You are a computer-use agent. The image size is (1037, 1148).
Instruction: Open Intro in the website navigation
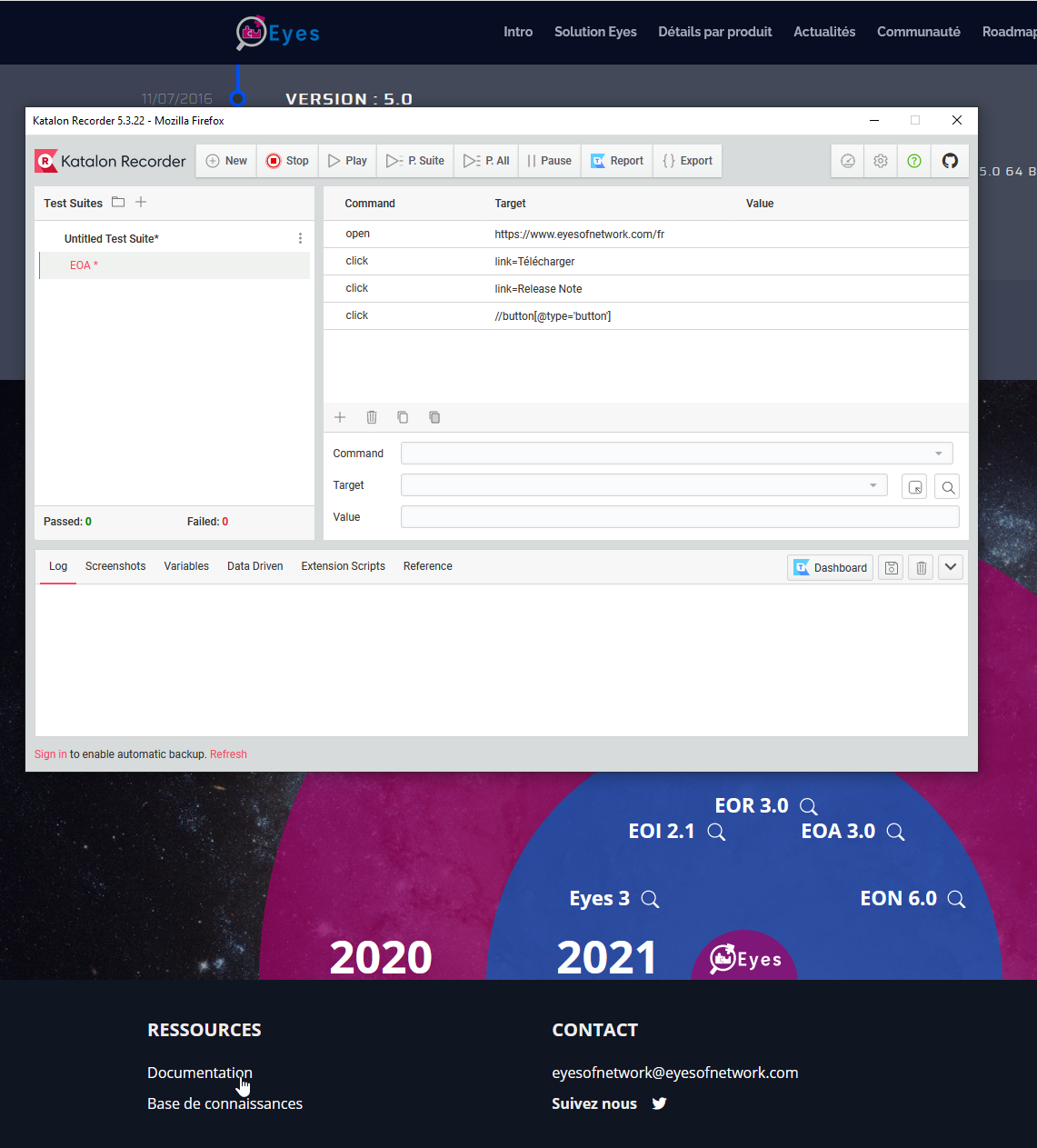point(518,32)
